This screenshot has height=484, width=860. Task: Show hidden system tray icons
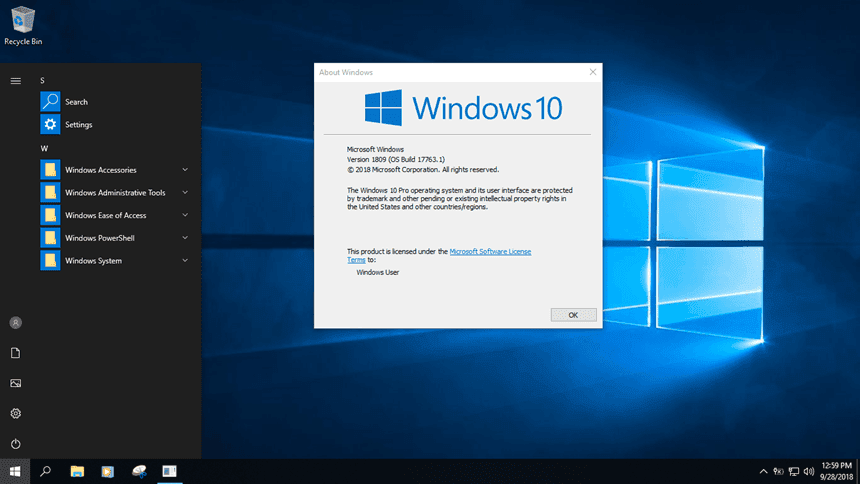(x=763, y=471)
